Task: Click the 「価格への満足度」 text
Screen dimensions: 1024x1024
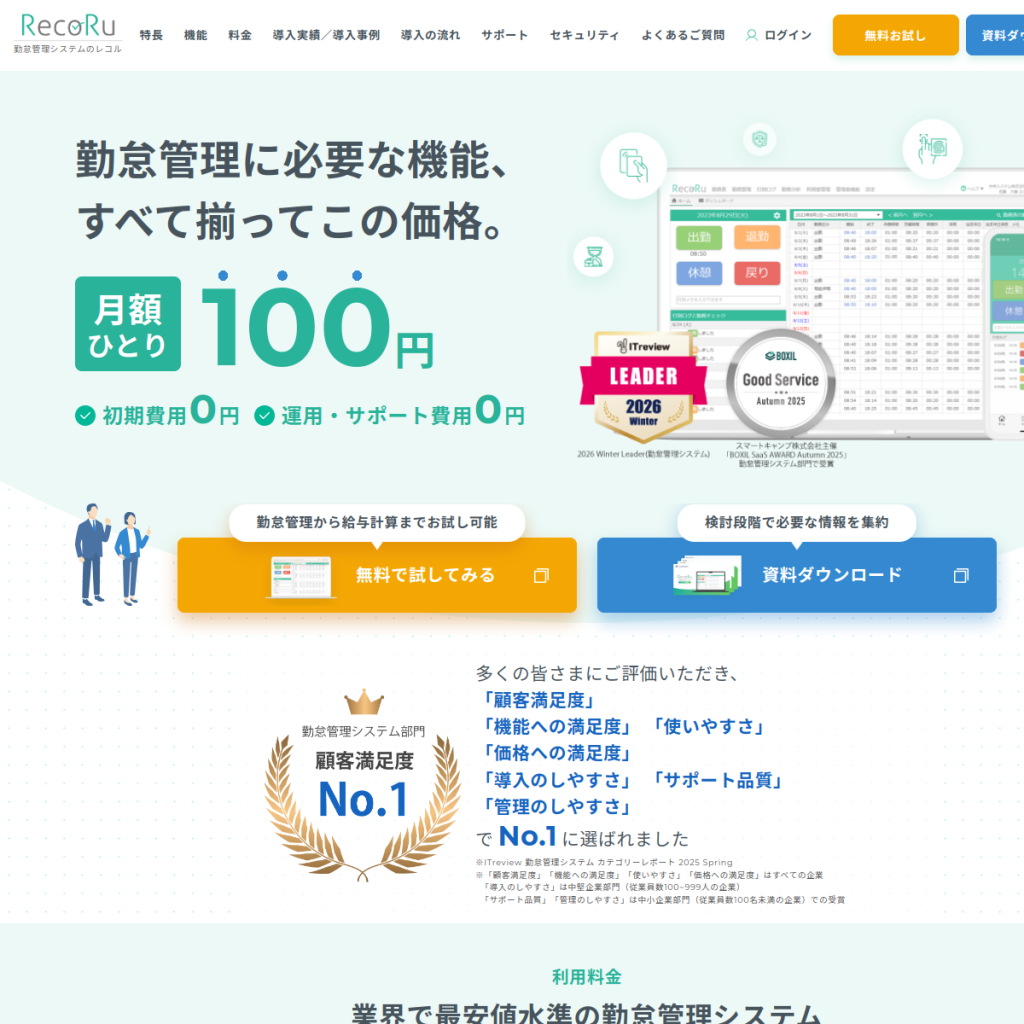Action: pos(556,754)
